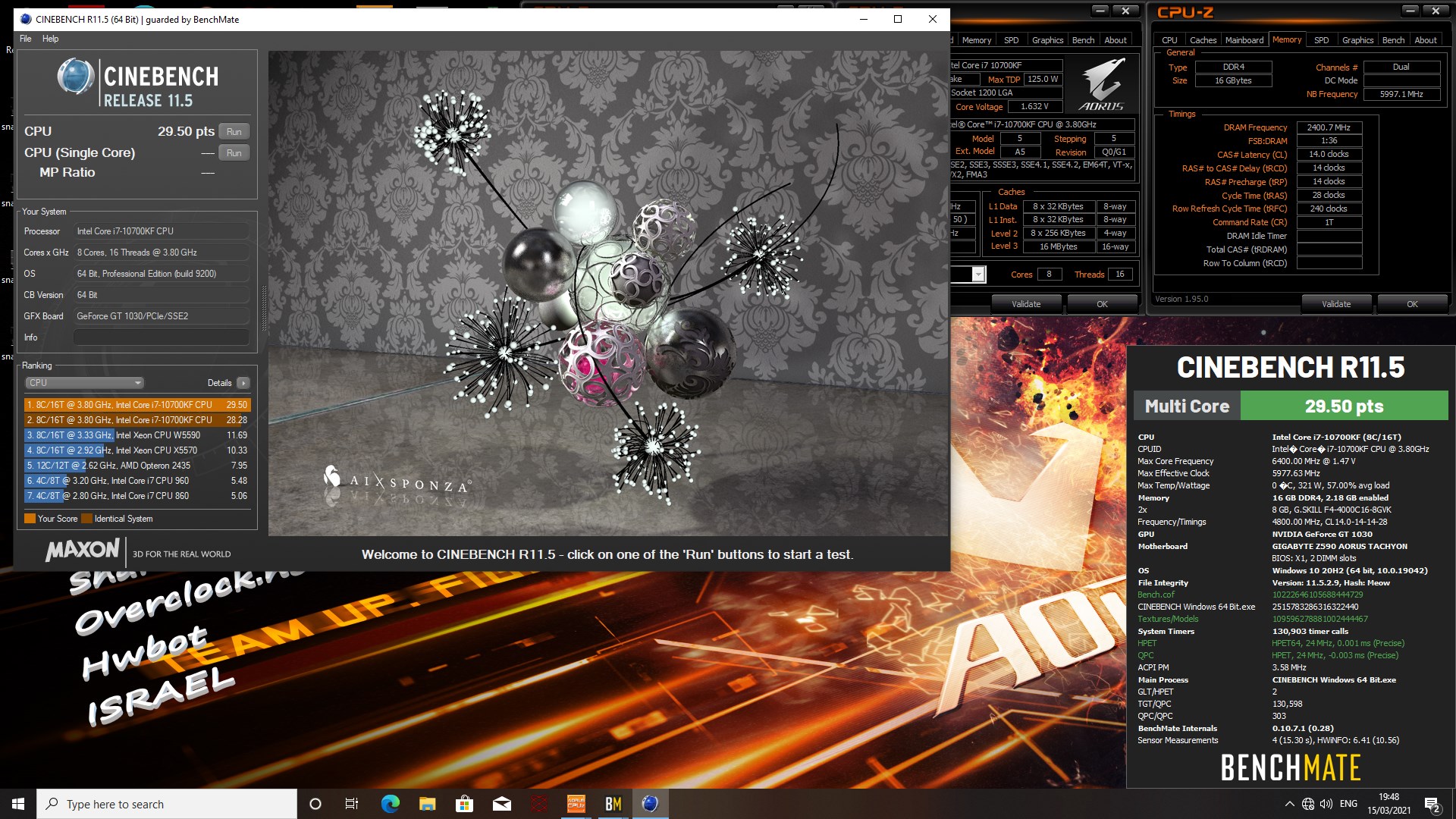Viewport: 1456px width, 819px height.
Task: Open File Explorer from the taskbar
Action: click(x=427, y=804)
